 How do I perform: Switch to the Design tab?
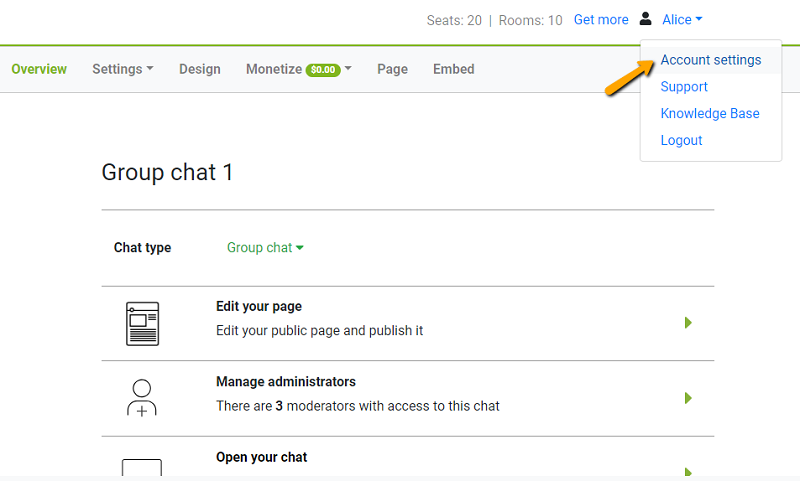(199, 69)
